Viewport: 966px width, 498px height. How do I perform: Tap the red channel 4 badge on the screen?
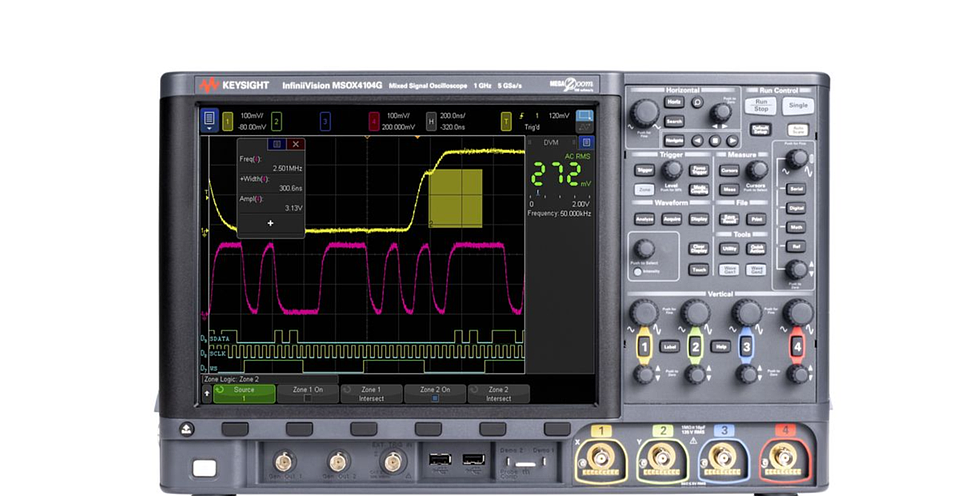coord(373,121)
